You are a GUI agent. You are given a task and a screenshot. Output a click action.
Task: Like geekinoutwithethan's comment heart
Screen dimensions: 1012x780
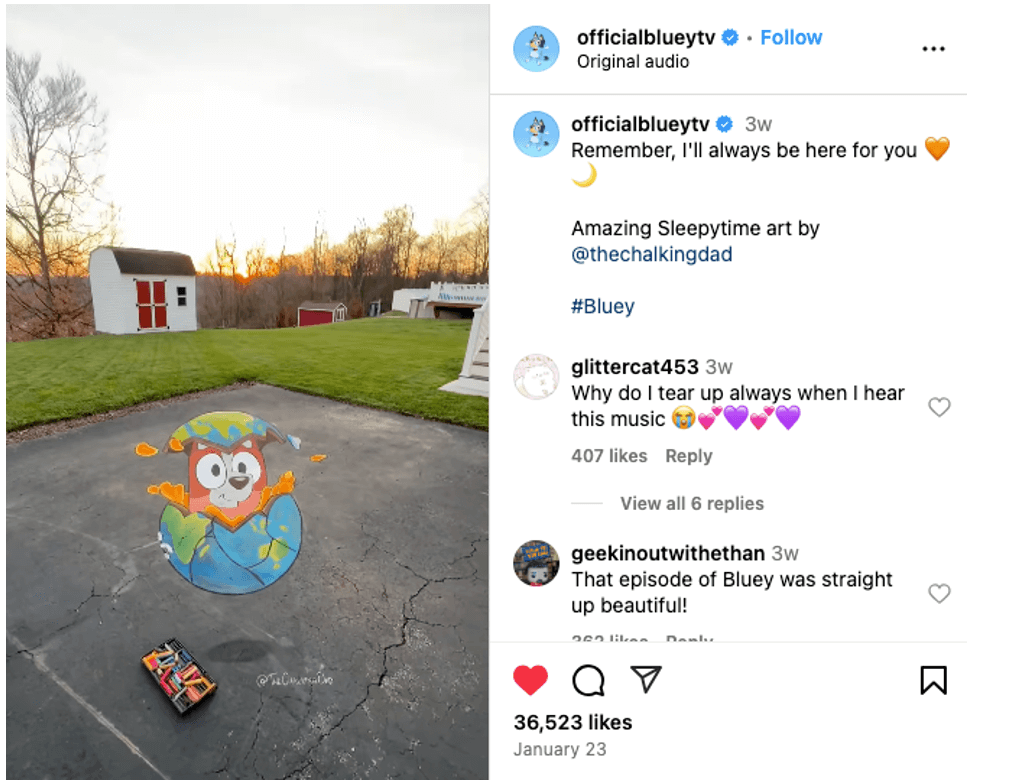(x=939, y=593)
